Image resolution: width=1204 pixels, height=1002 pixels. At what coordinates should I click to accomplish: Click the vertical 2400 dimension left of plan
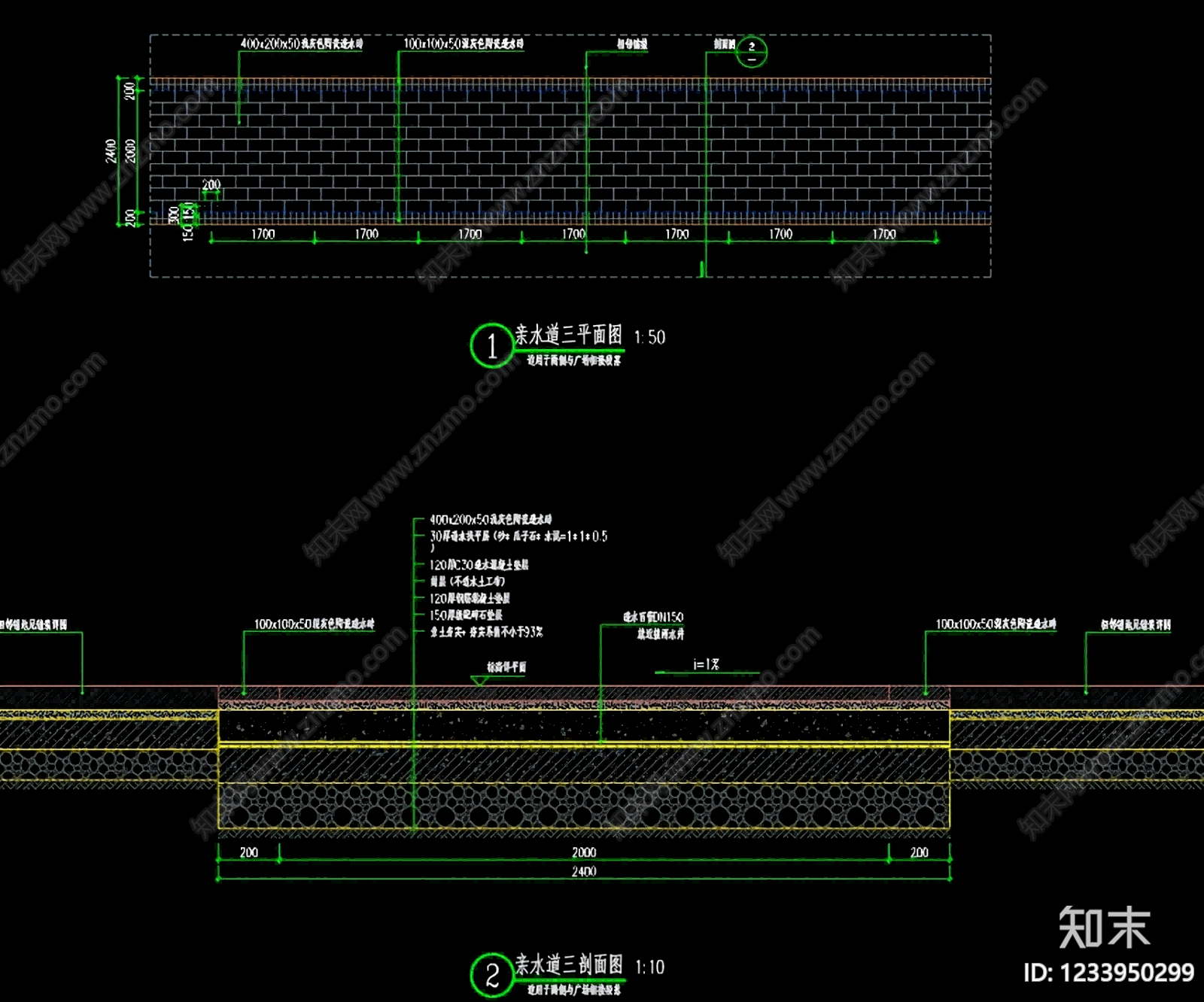point(111,150)
